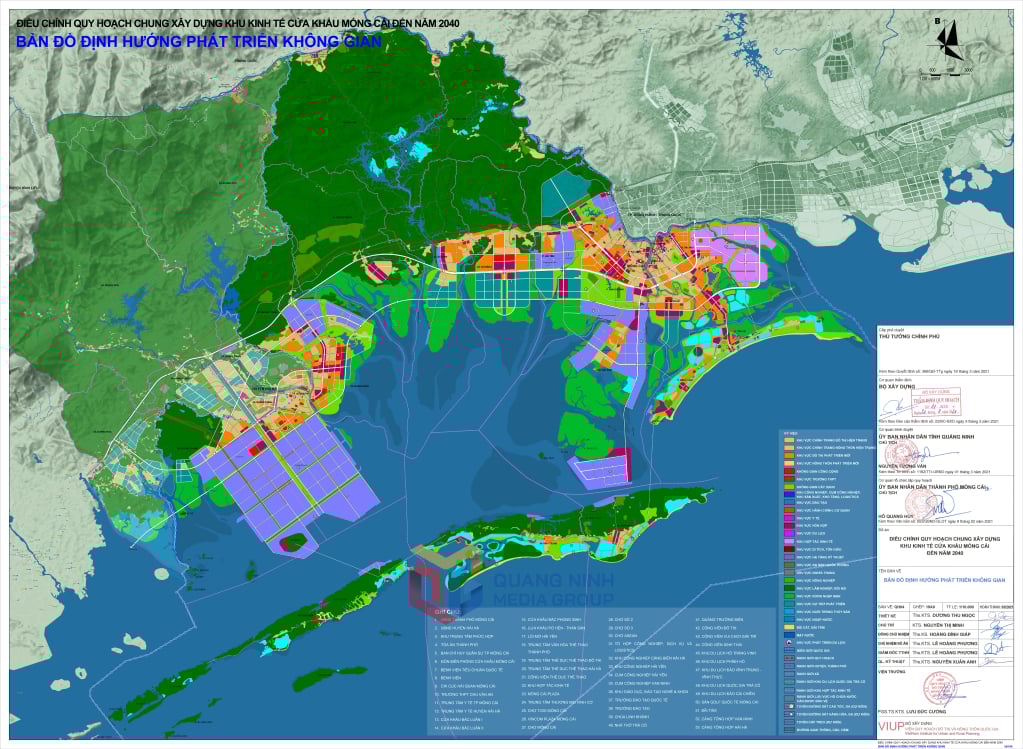Click the Ghi Chú notes heading
Screen dimensions: 1023x749
click(448, 611)
